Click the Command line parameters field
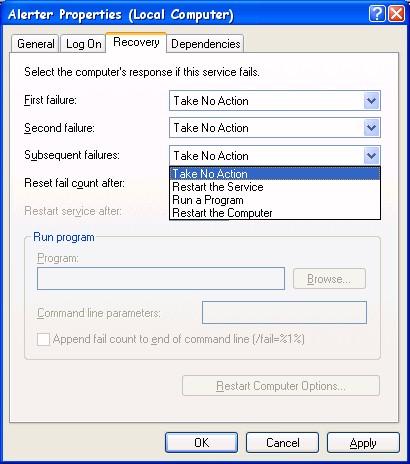 284,312
